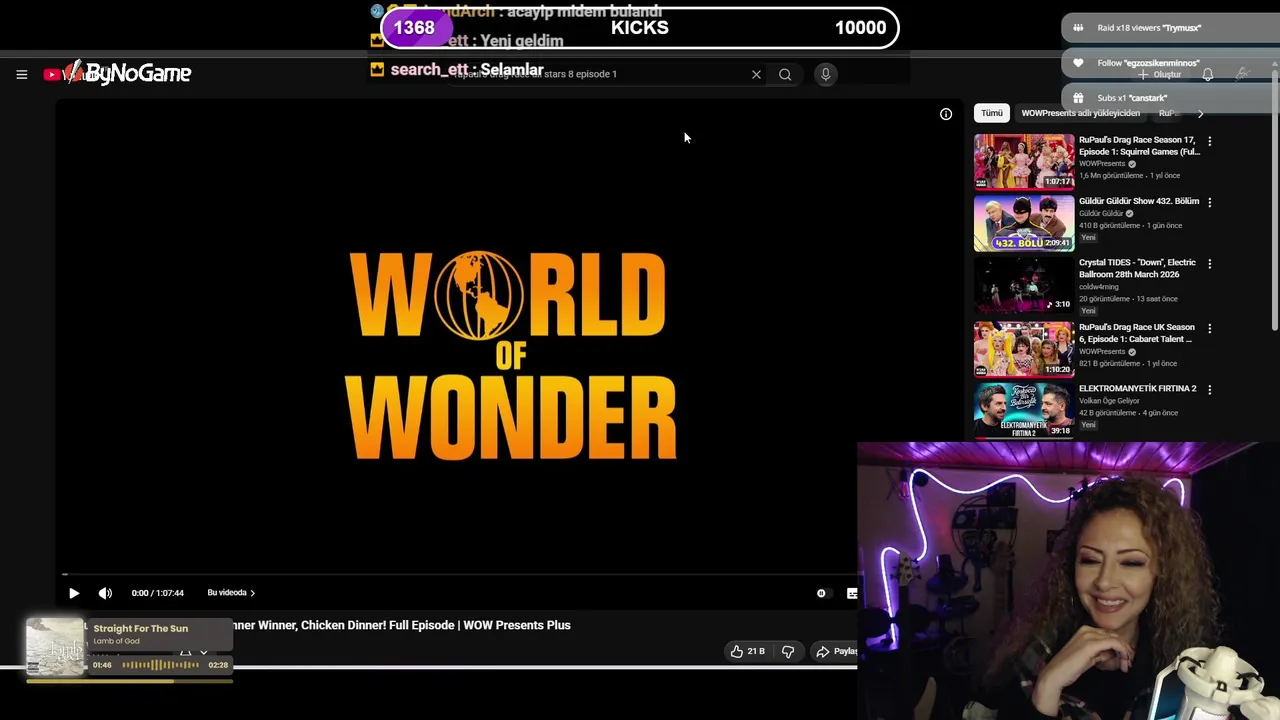Play the World of Wonder video
Screen dimensions: 1280x720
(x=74, y=593)
